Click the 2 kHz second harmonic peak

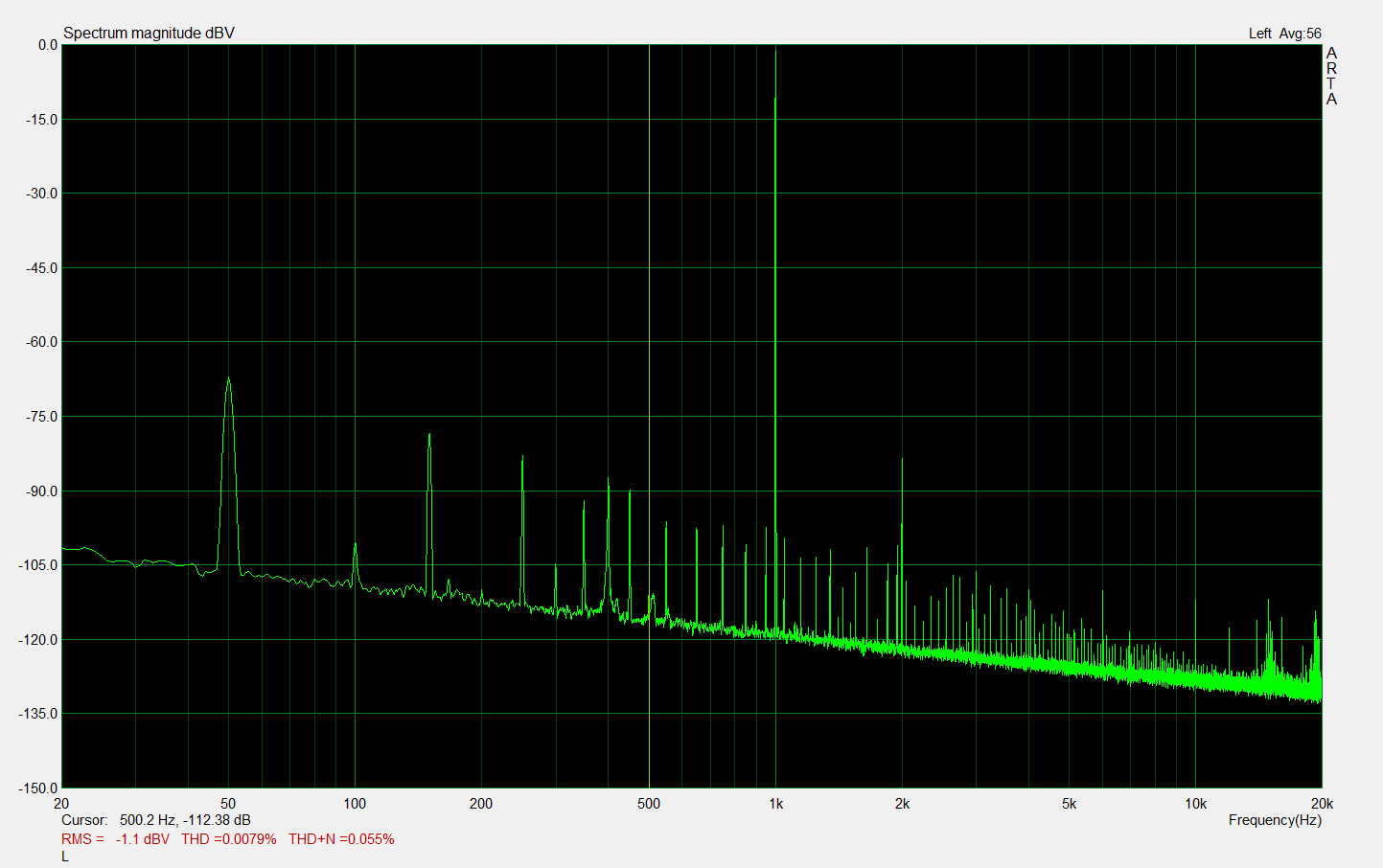pos(902,556)
